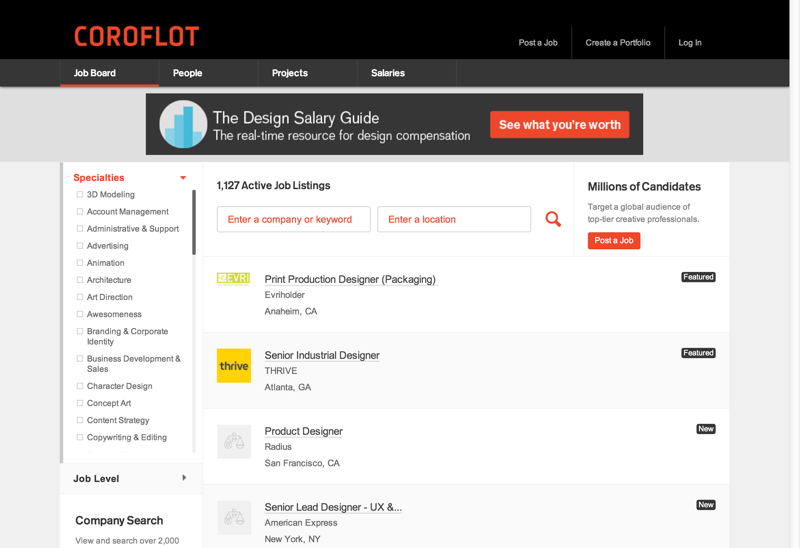Image resolution: width=800 pixels, height=548 pixels.
Task: Open Senior Lead Designer - UX listing
Action: 333,507
